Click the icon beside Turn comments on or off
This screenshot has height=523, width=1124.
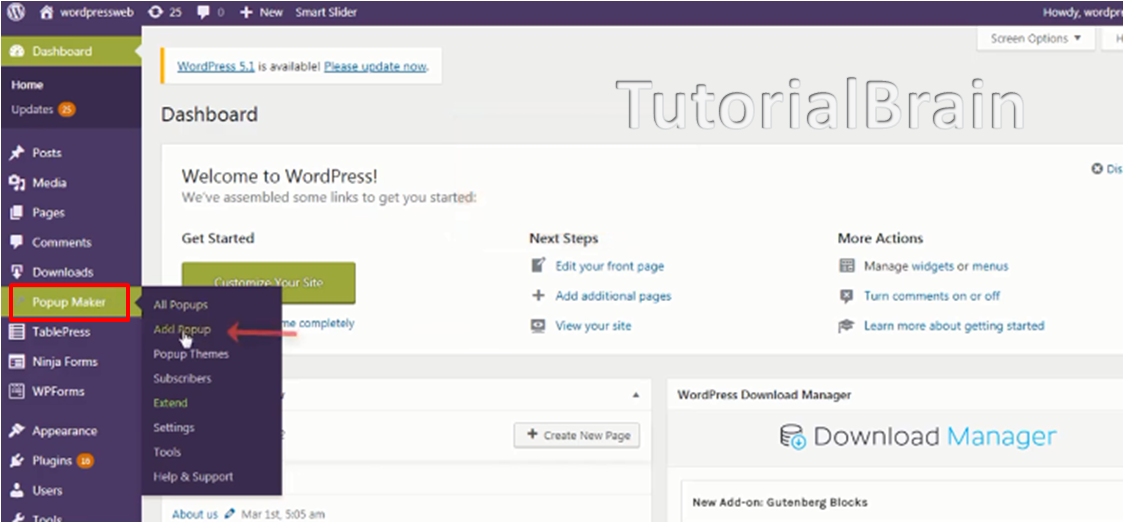(x=847, y=296)
